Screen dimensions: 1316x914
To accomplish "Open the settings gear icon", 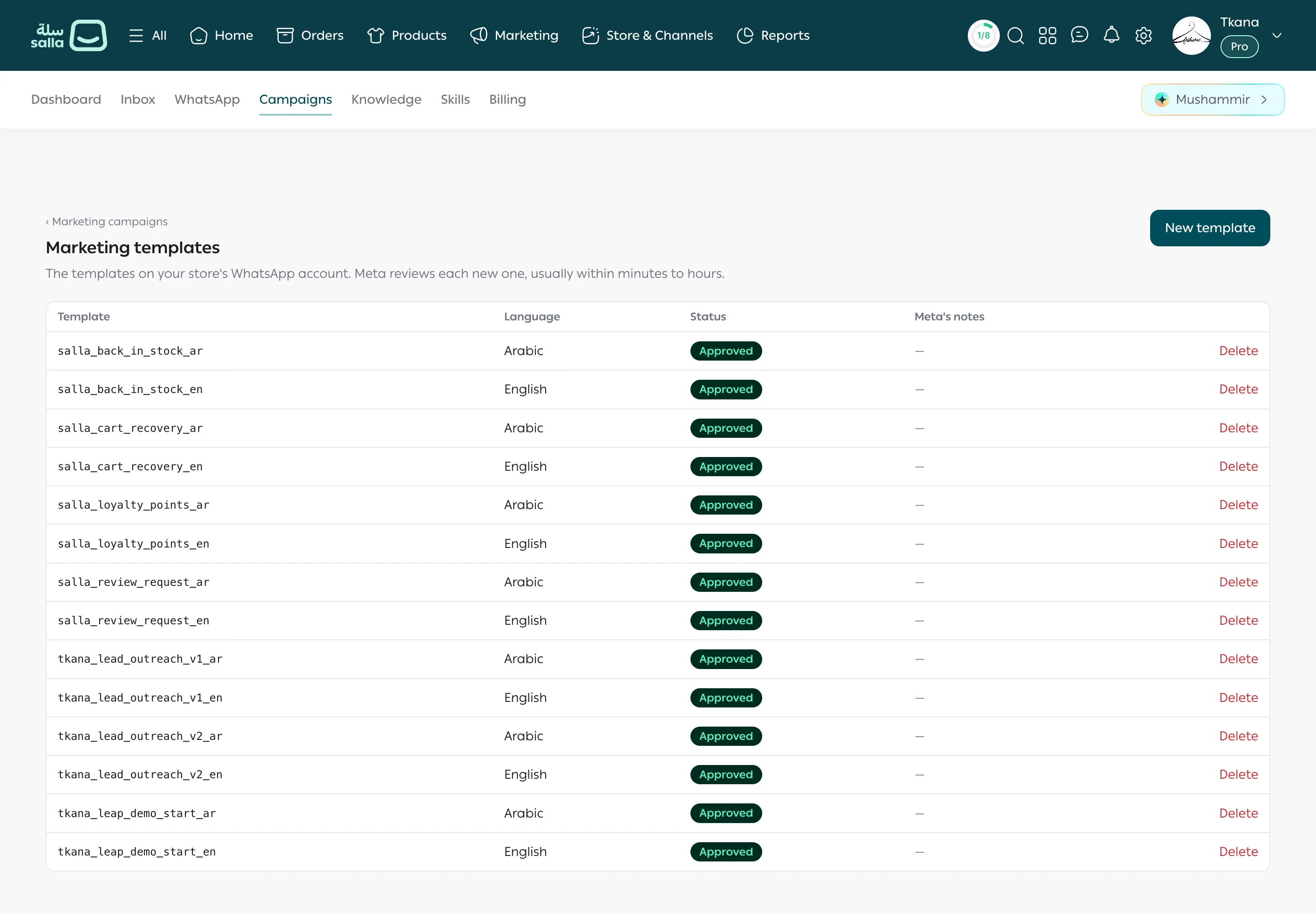I will (x=1144, y=36).
